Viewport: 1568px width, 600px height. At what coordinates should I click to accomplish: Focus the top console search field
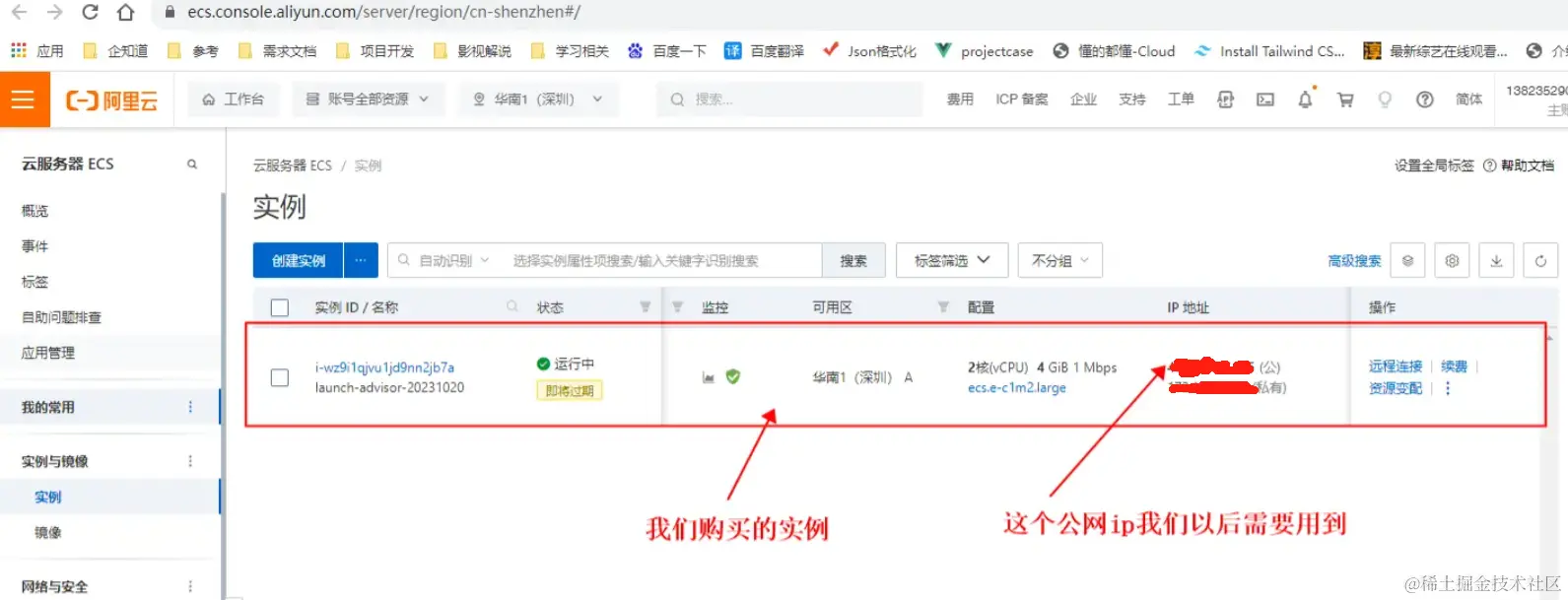point(788,100)
